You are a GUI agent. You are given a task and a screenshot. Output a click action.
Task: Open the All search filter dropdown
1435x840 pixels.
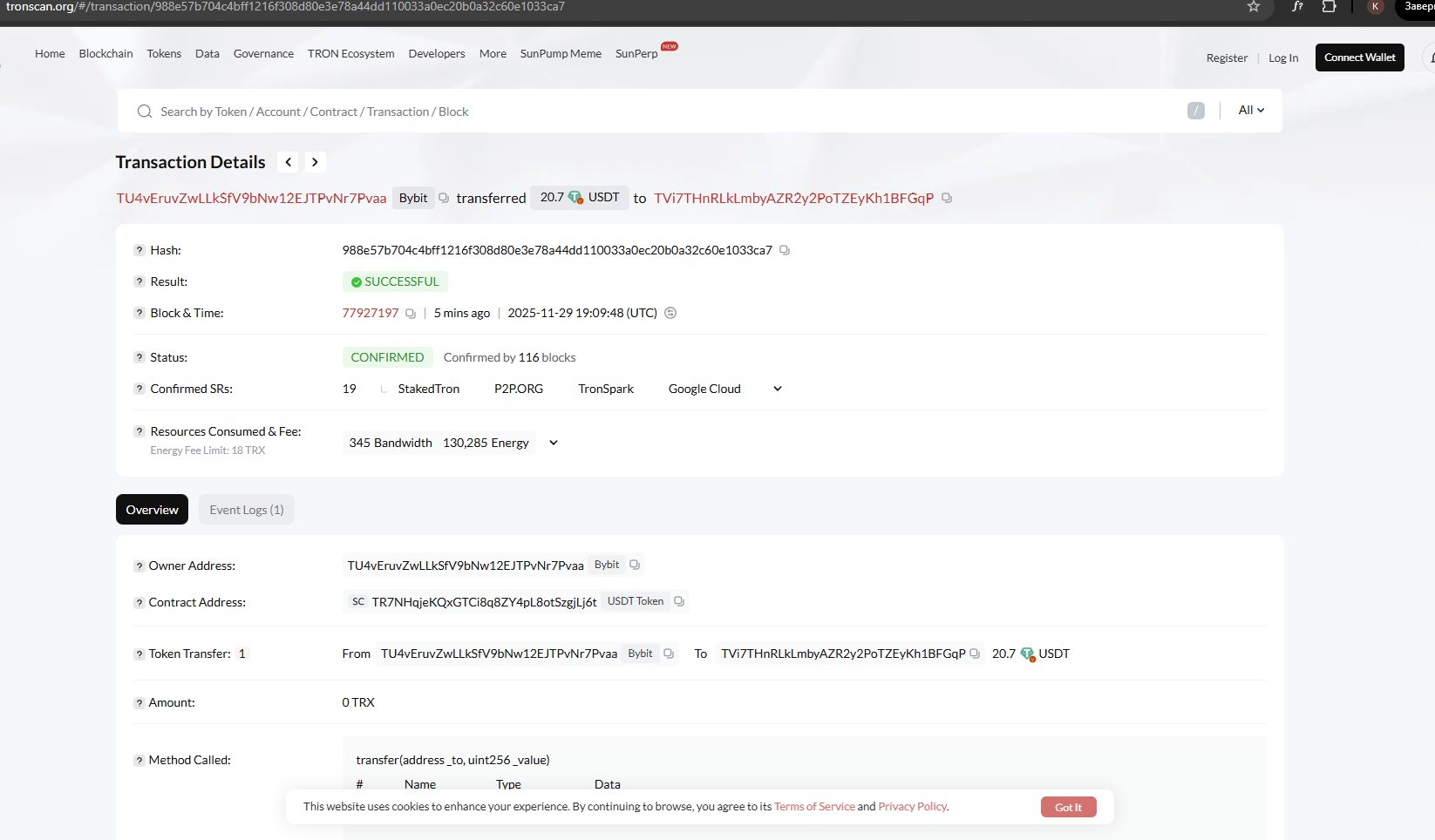(1251, 111)
